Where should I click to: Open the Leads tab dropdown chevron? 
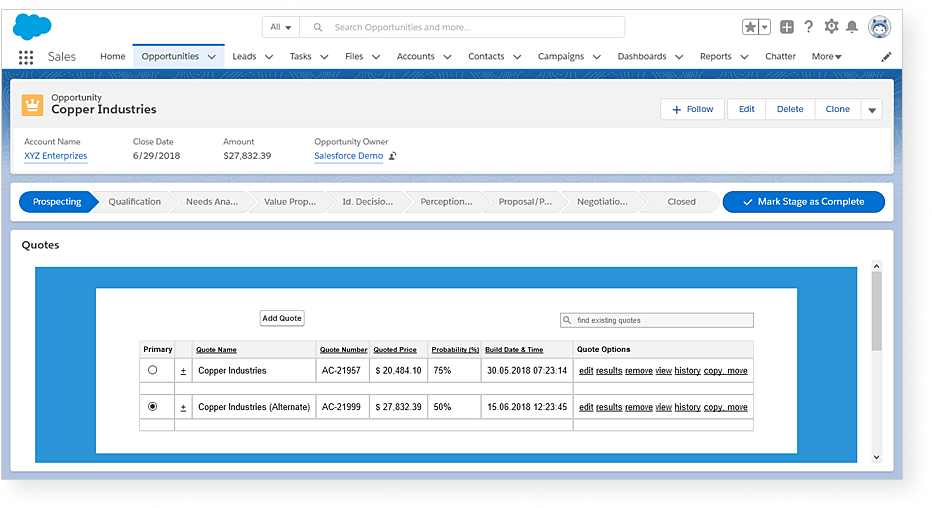pyautogui.click(x=269, y=57)
